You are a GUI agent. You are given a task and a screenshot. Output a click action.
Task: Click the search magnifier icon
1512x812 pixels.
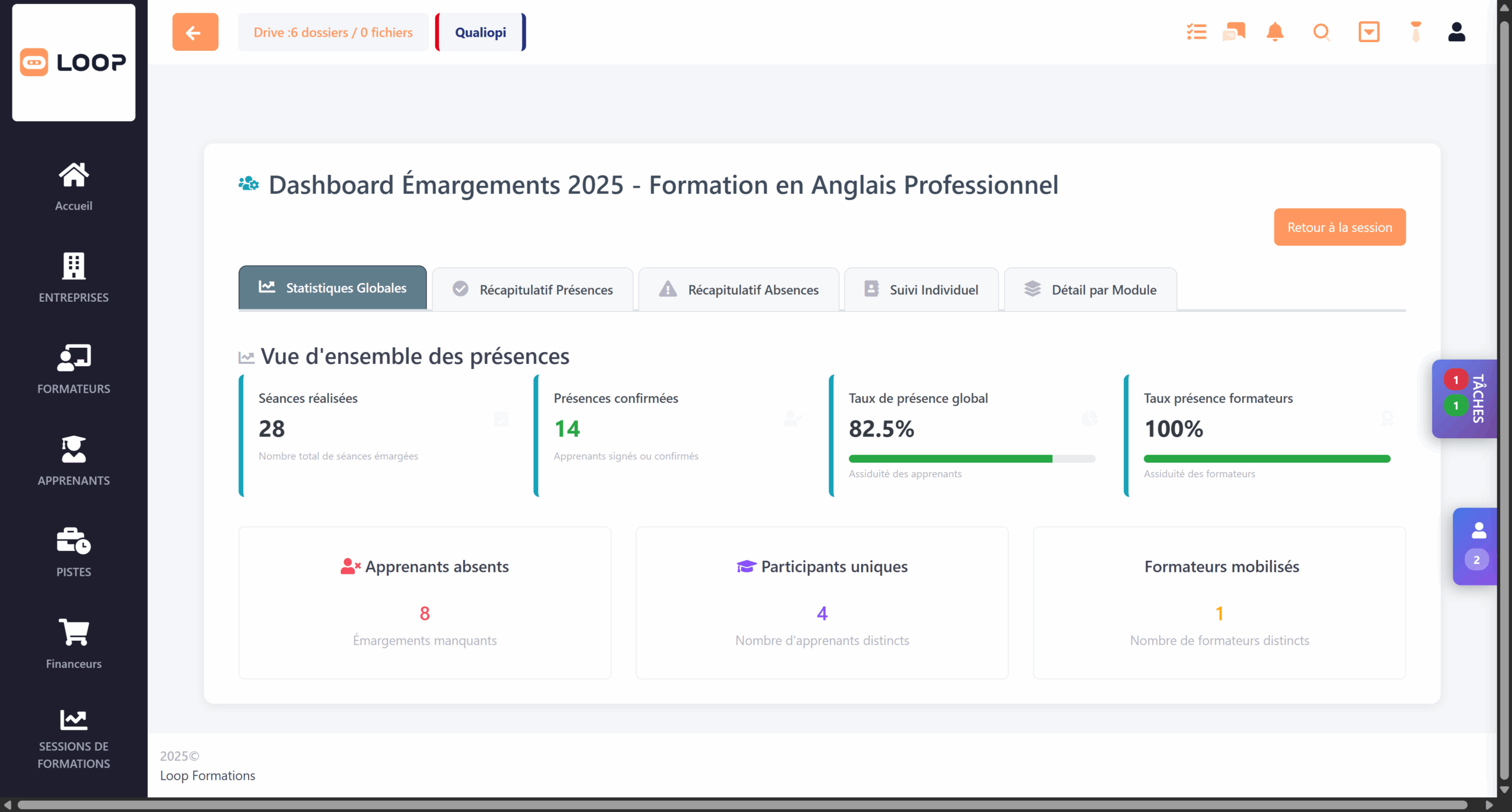(x=1321, y=32)
